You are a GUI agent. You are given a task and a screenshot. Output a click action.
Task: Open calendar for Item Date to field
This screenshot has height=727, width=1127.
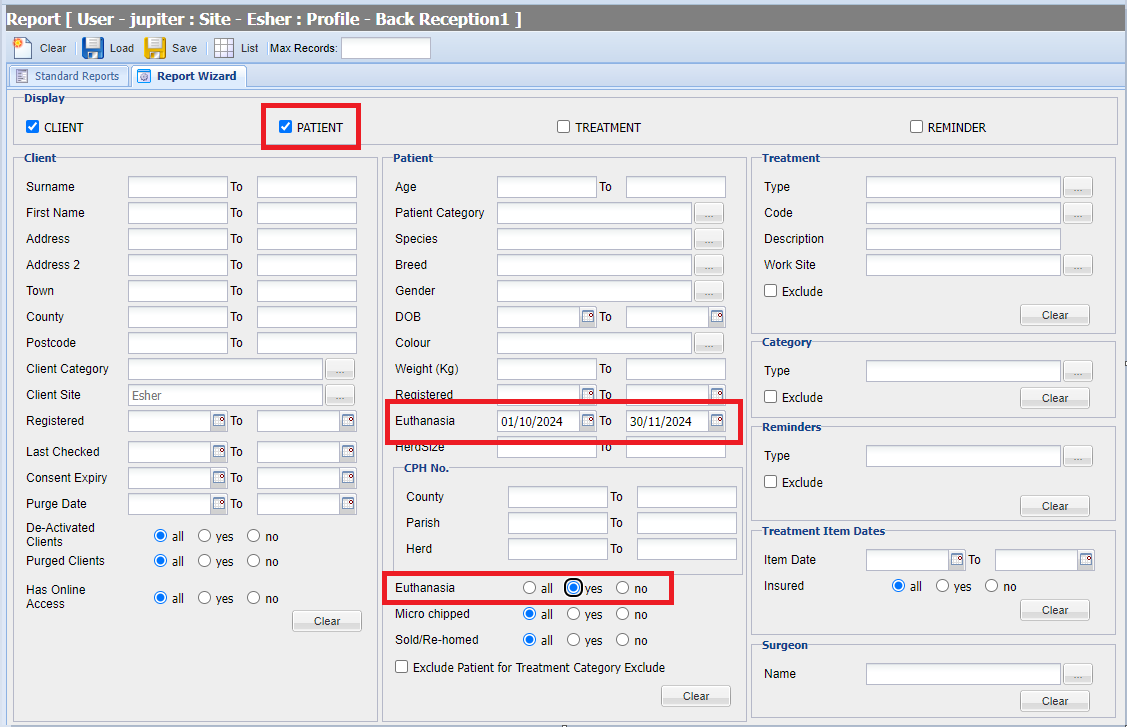(1086, 559)
